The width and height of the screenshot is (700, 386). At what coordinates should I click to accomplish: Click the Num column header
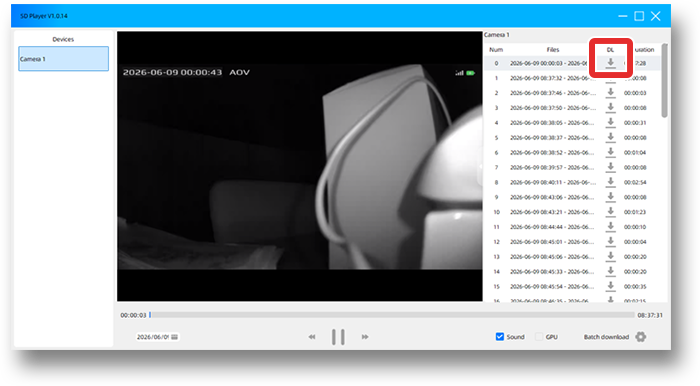[496, 50]
